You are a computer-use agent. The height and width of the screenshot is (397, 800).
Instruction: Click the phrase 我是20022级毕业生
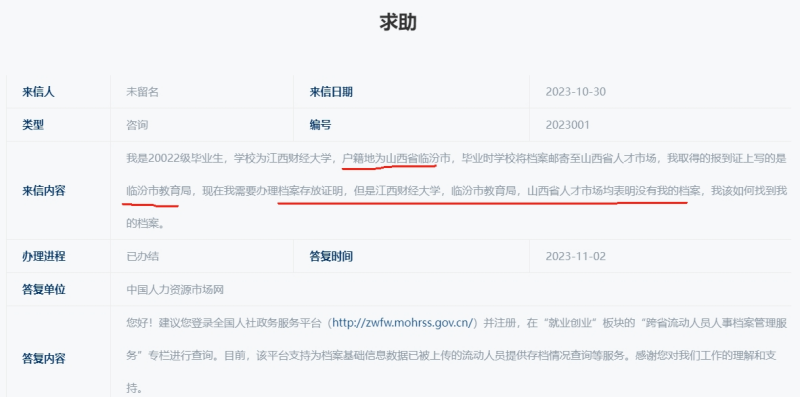pos(175,158)
